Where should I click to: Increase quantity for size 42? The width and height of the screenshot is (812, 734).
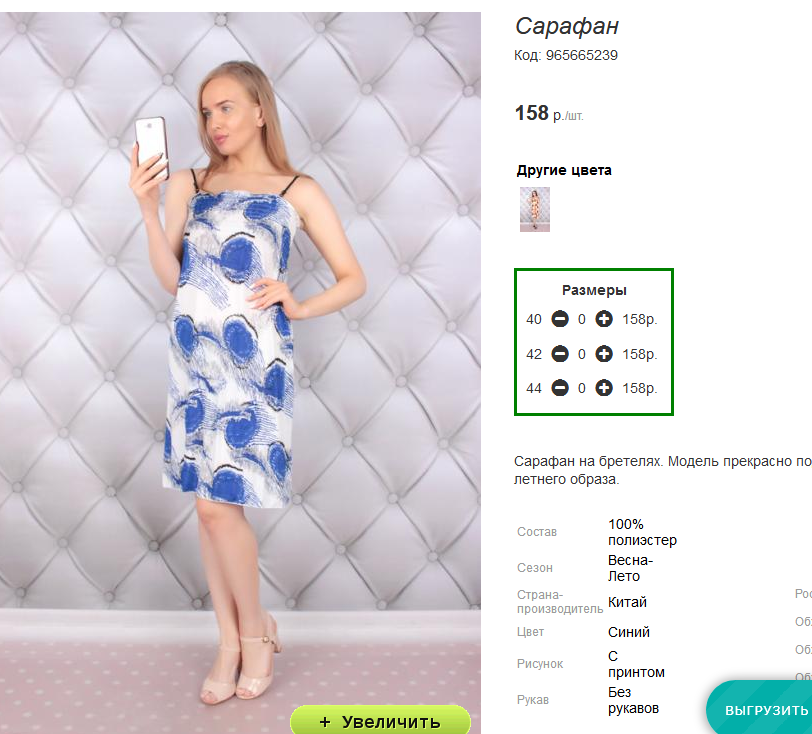tap(604, 354)
